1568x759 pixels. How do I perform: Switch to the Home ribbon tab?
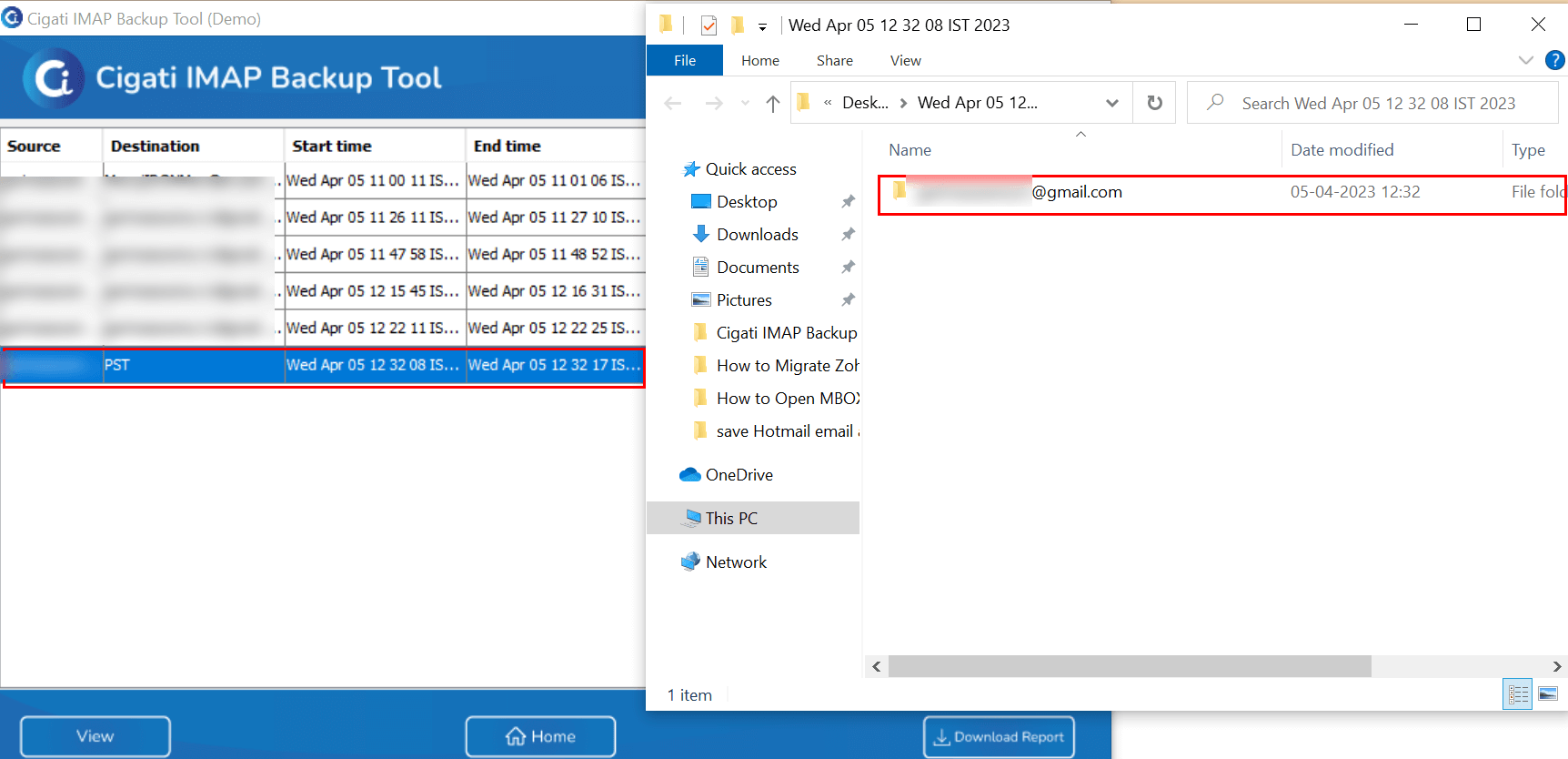point(760,60)
